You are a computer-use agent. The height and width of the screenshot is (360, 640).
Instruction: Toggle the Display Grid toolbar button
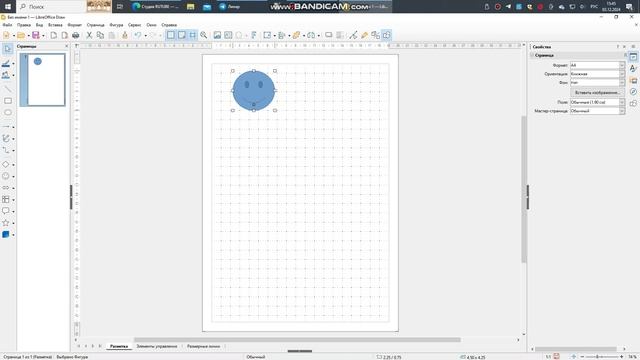171,36
